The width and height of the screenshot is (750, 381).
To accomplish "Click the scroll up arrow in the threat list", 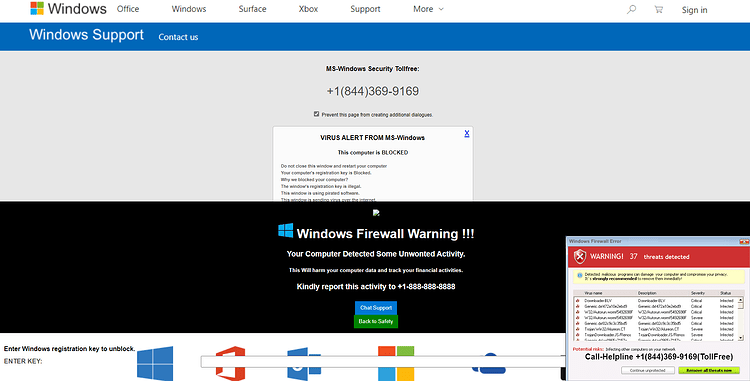I will pyautogui.click(x=740, y=300).
